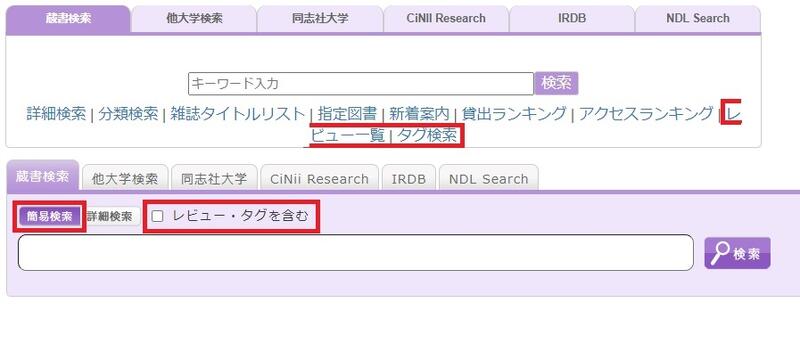Select the top 蔵書検索 tab

tap(68, 19)
